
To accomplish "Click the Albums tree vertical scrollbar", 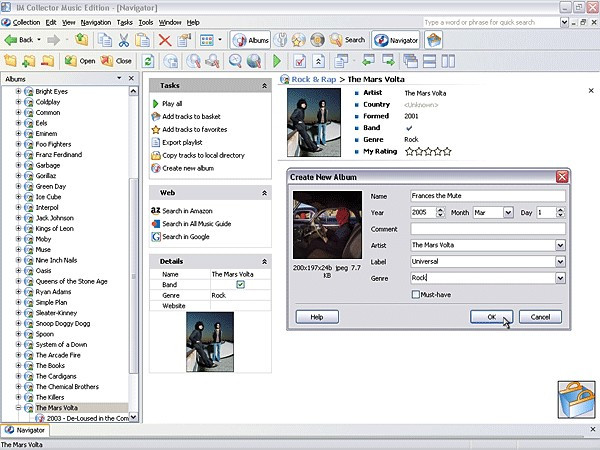I will click(x=133, y=276).
